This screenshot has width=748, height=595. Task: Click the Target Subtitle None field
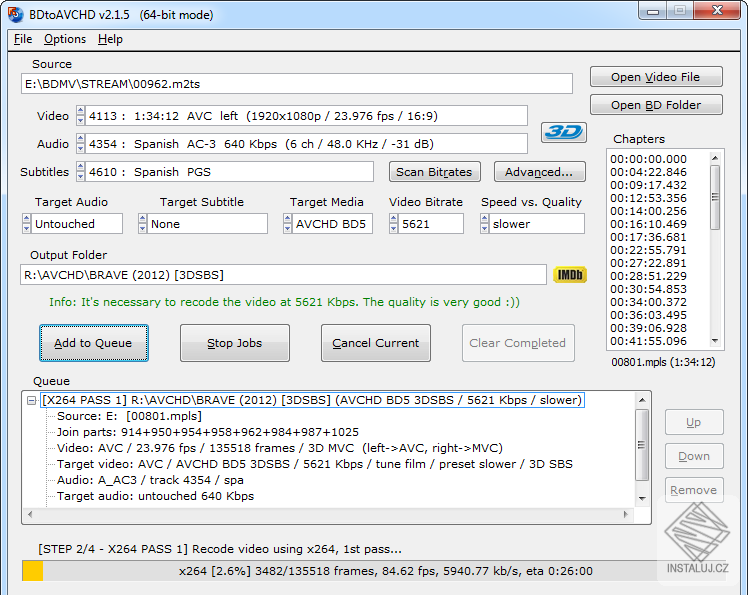tap(208, 223)
